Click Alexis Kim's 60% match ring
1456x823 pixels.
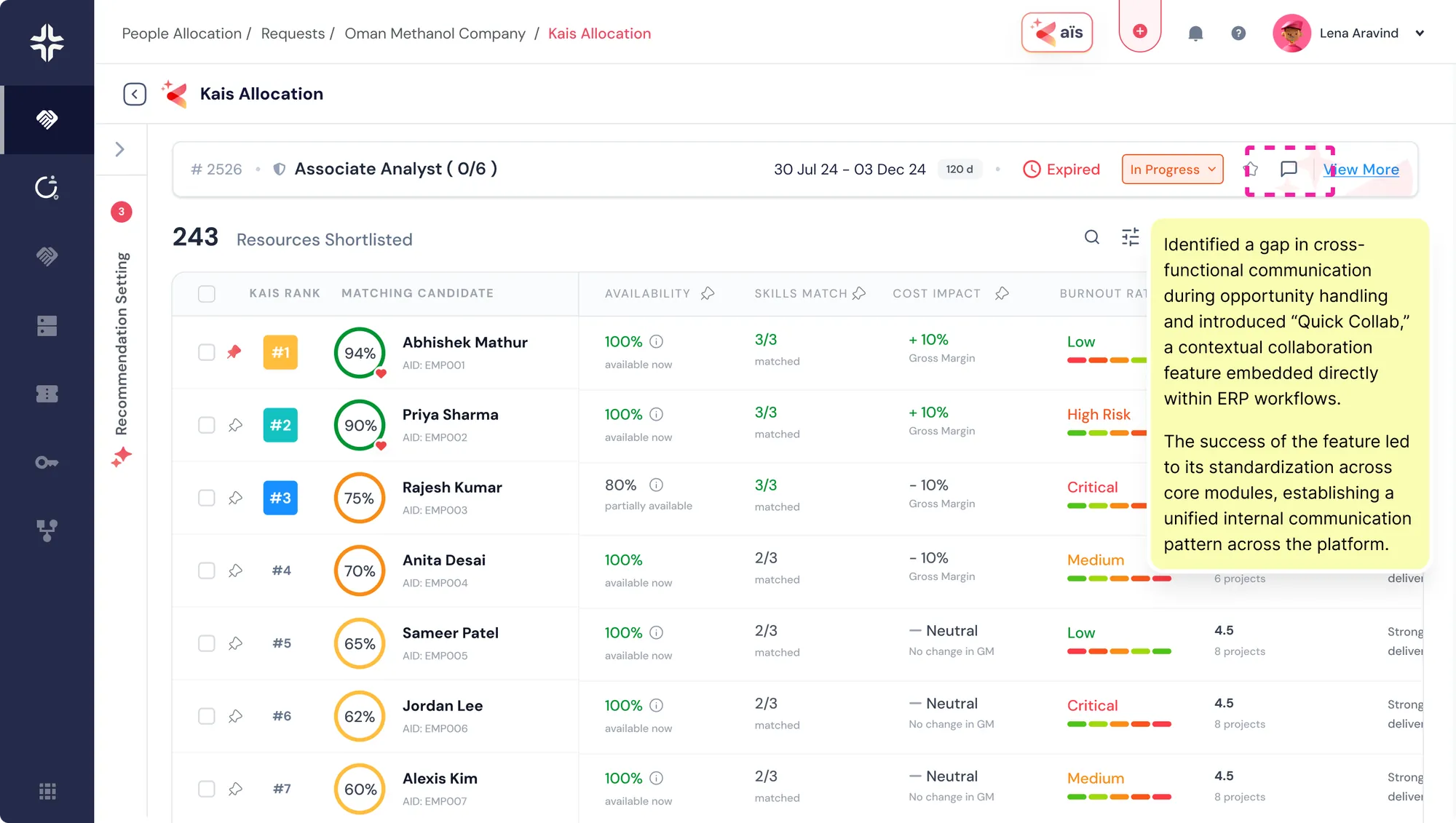tap(360, 789)
